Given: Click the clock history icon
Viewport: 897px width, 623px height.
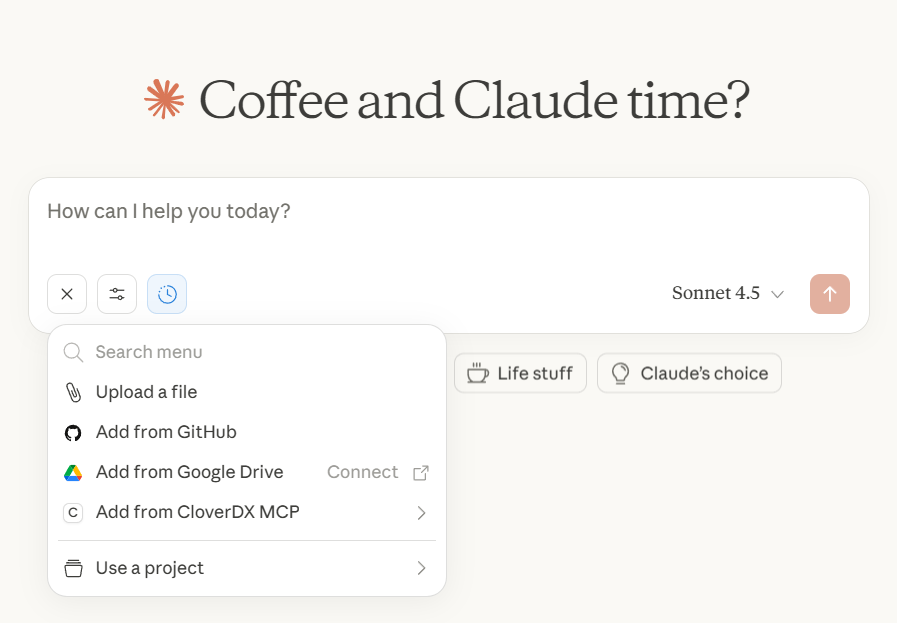Looking at the screenshot, I should point(166,293).
